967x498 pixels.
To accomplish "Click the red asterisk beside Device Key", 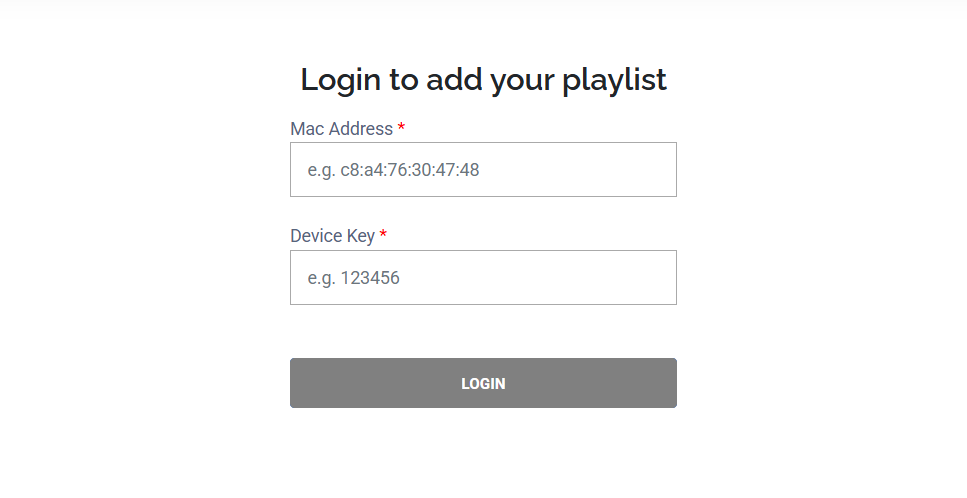I will pyautogui.click(x=383, y=235).
